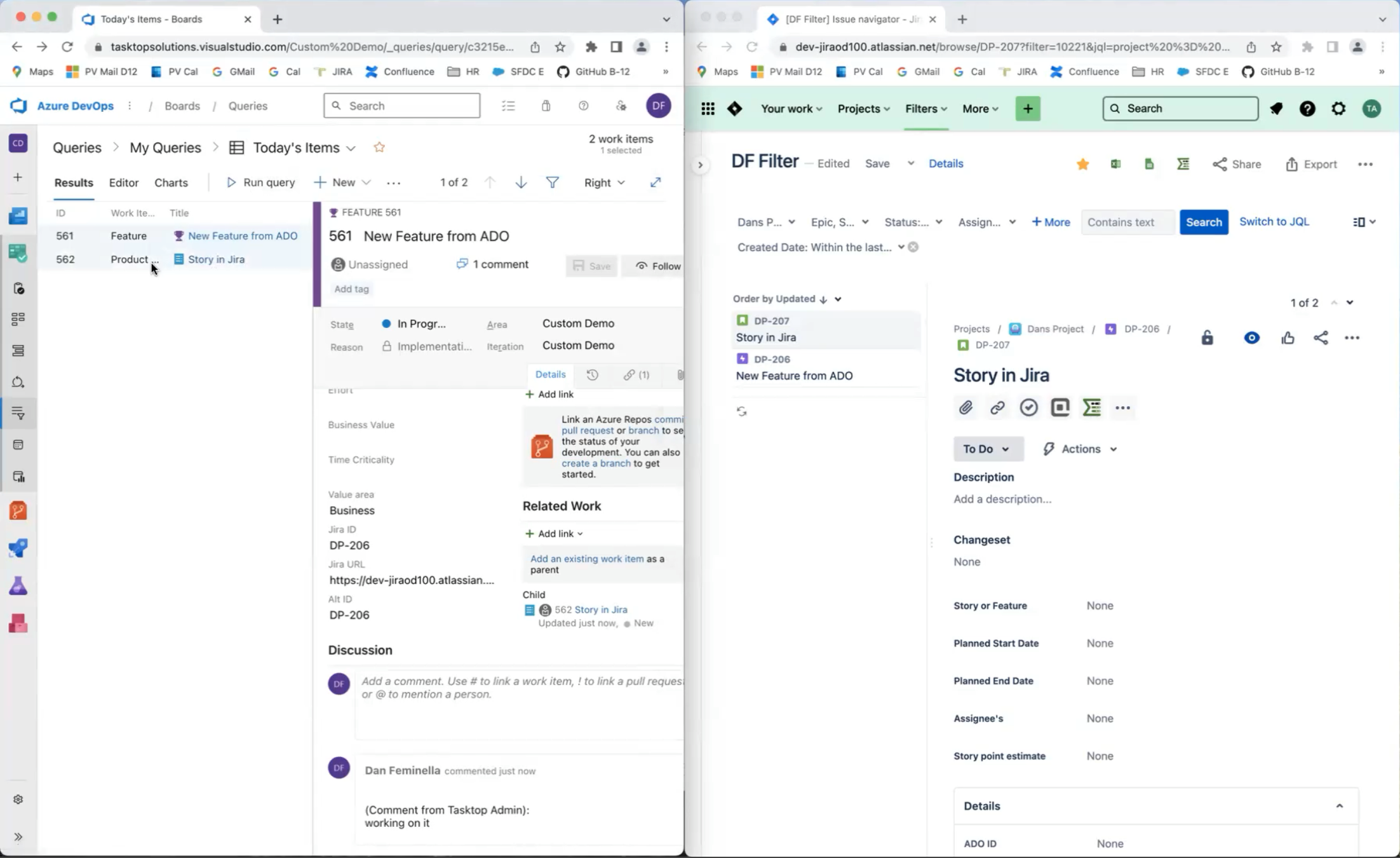Click Add a description in Jira
Viewport: 1400px width, 858px height.
(x=1002, y=499)
